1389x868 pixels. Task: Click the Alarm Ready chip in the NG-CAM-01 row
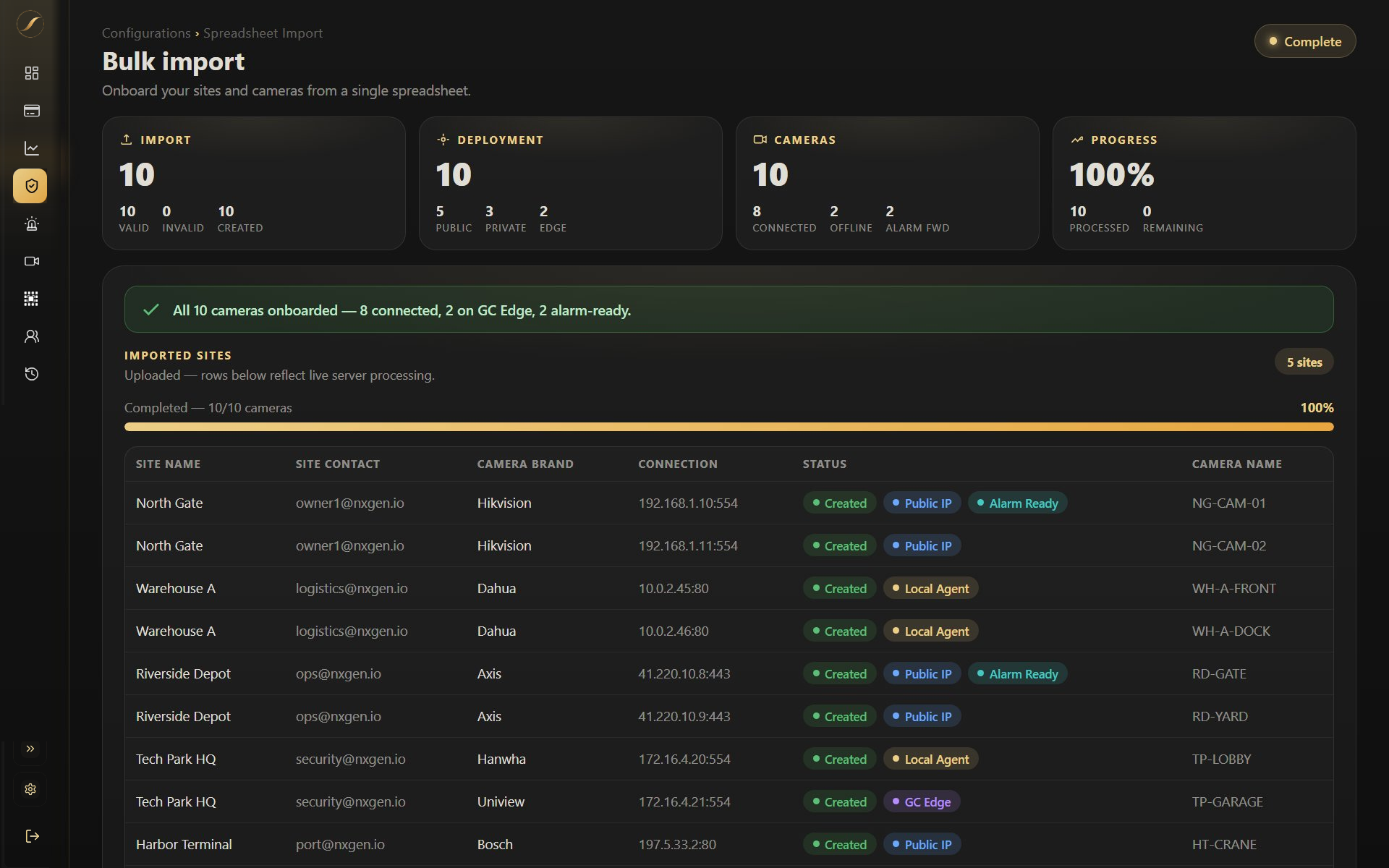click(1017, 503)
